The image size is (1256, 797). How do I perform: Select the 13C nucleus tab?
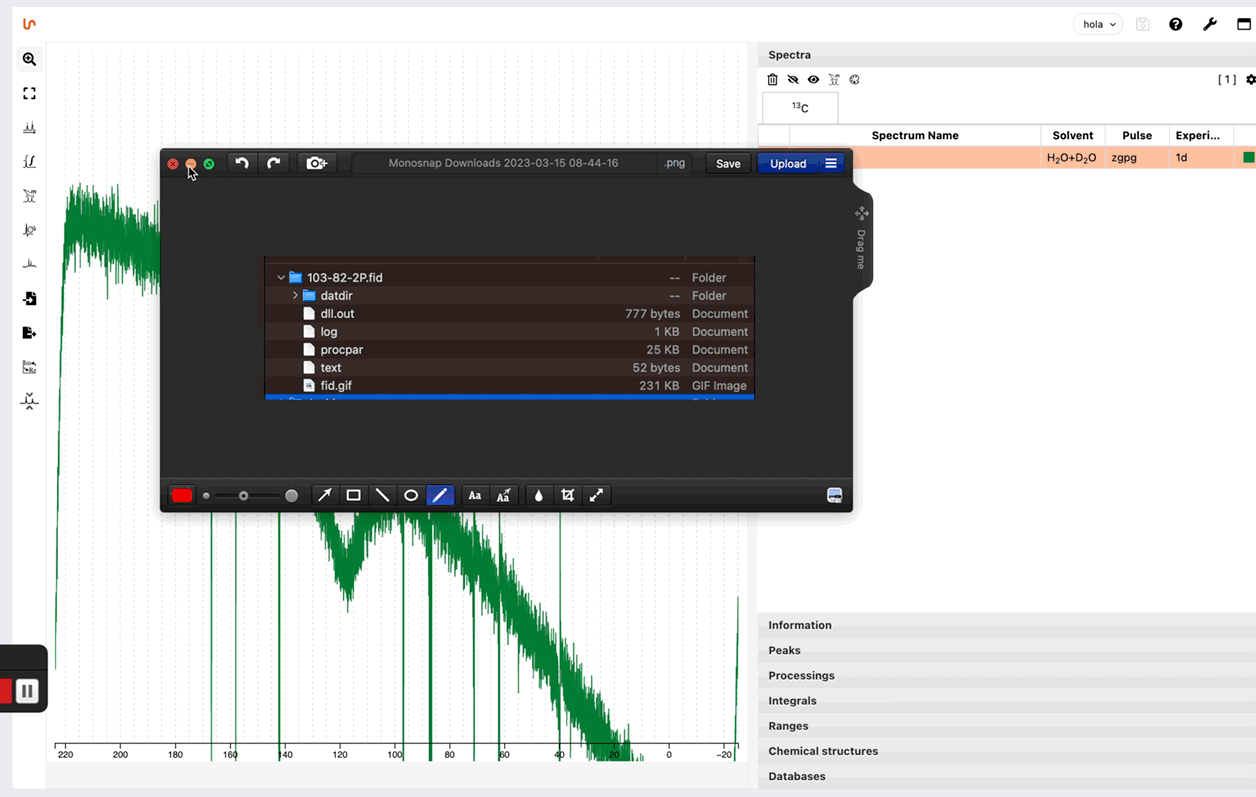tap(800, 107)
